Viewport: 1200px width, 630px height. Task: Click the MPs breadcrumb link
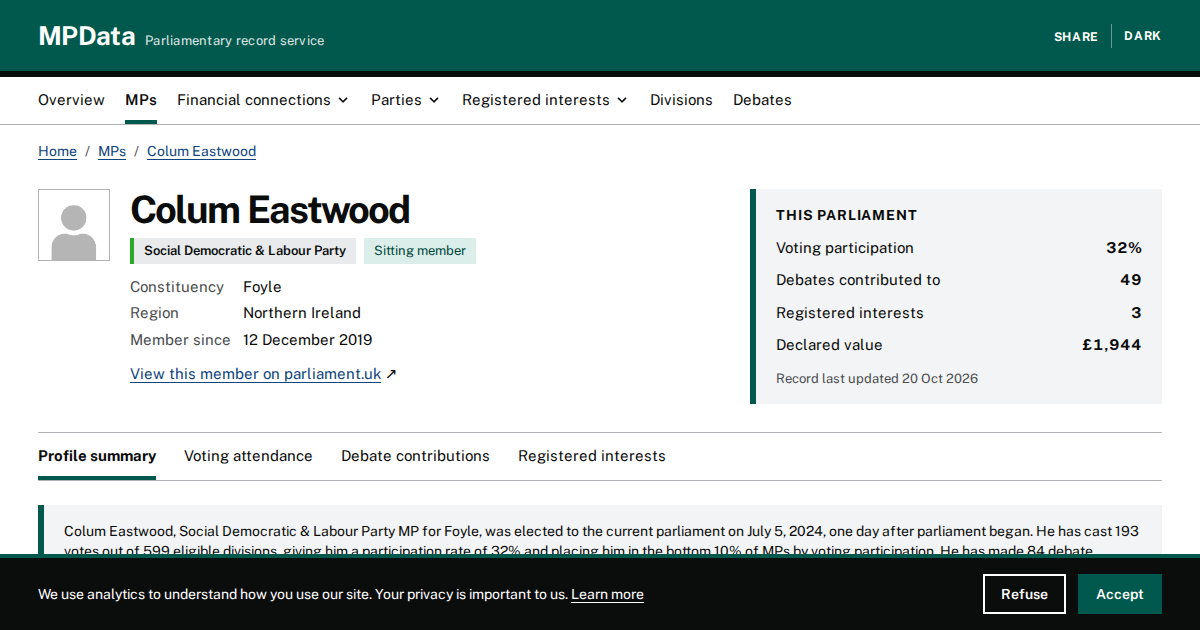112,151
